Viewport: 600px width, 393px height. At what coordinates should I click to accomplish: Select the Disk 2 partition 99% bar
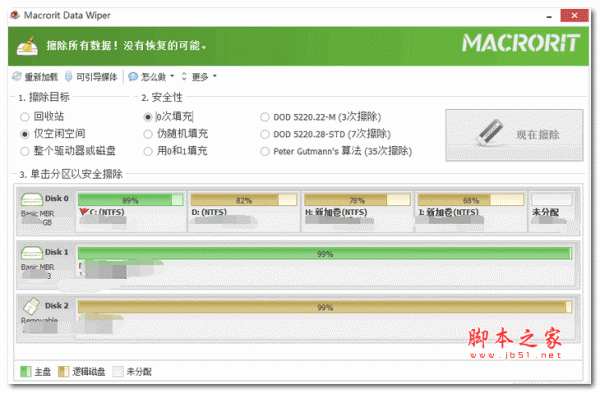(x=325, y=307)
